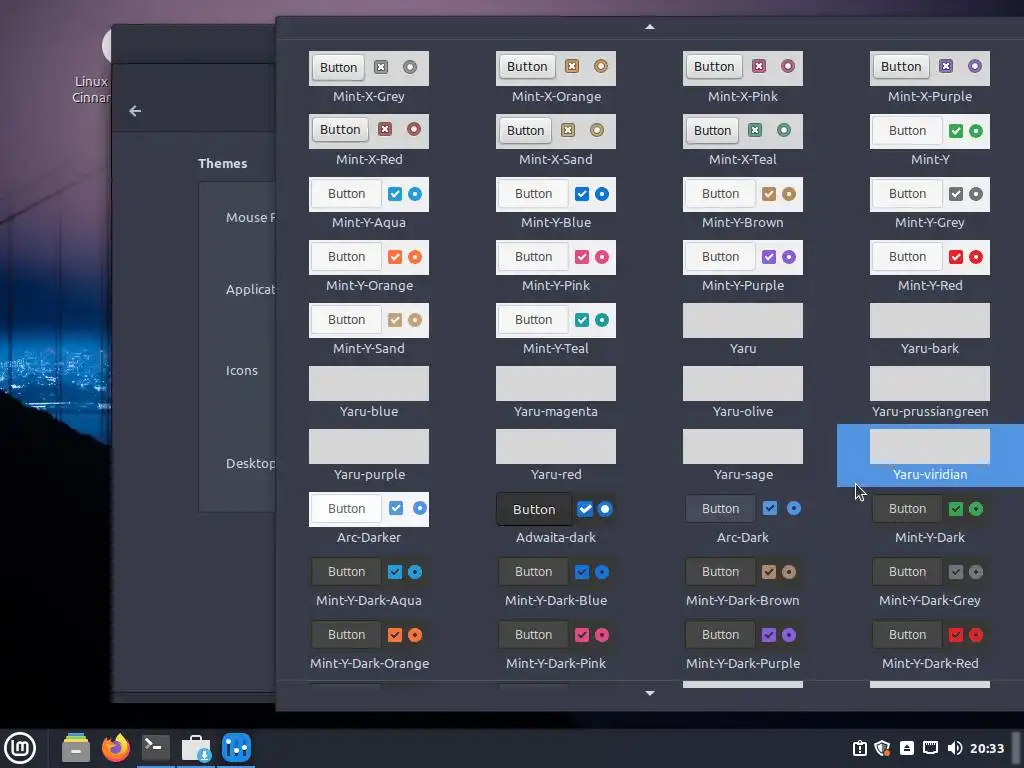Apply the Mint-Y-Brown theme
1024x768 pixels.
click(x=743, y=204)
